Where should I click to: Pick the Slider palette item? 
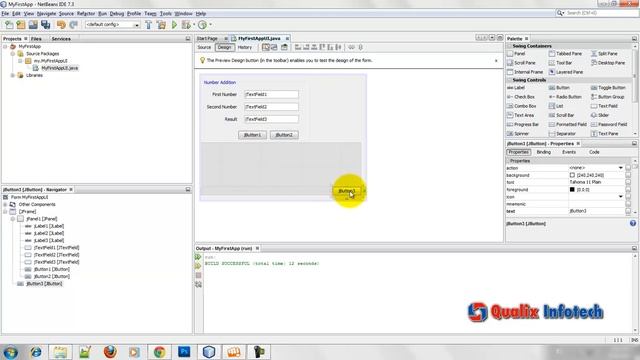coord(600,115)
